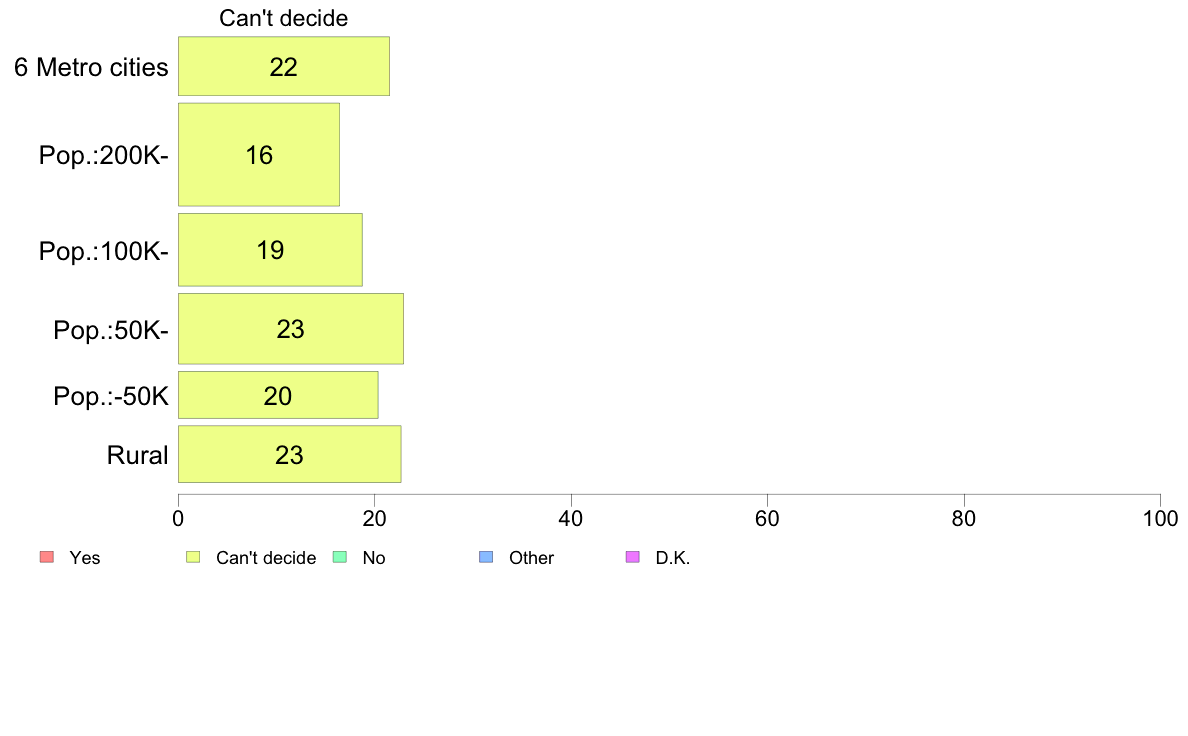Screen dimensions: 1188x736
Task: Click the 100 tick on the axis
Action: tap(1160, 518)
